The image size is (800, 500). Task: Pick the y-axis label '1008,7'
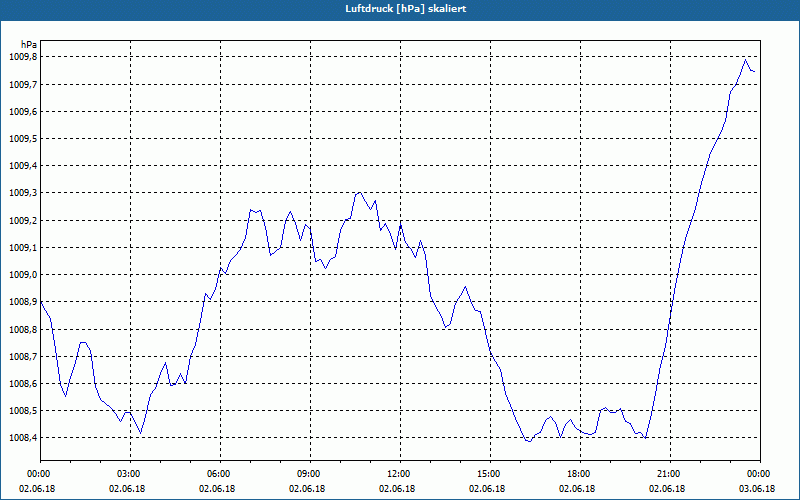tap(23, 356)
